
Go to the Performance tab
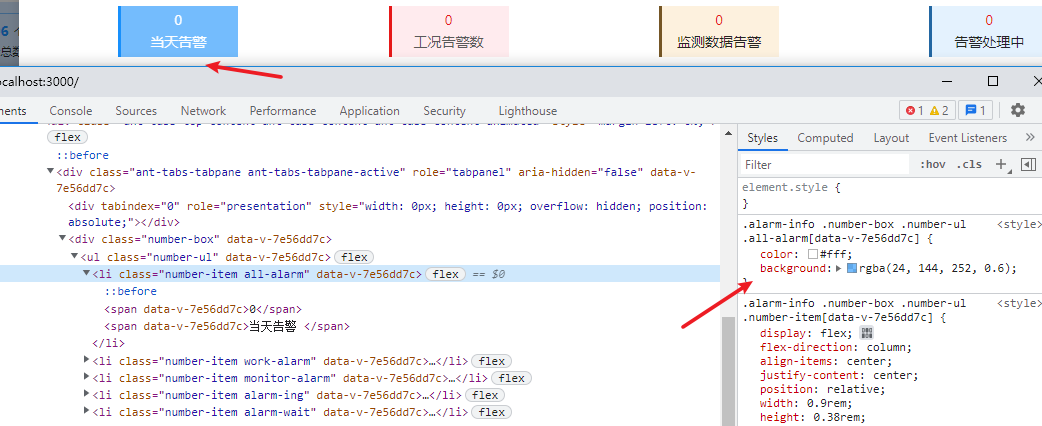coord(283,111)
